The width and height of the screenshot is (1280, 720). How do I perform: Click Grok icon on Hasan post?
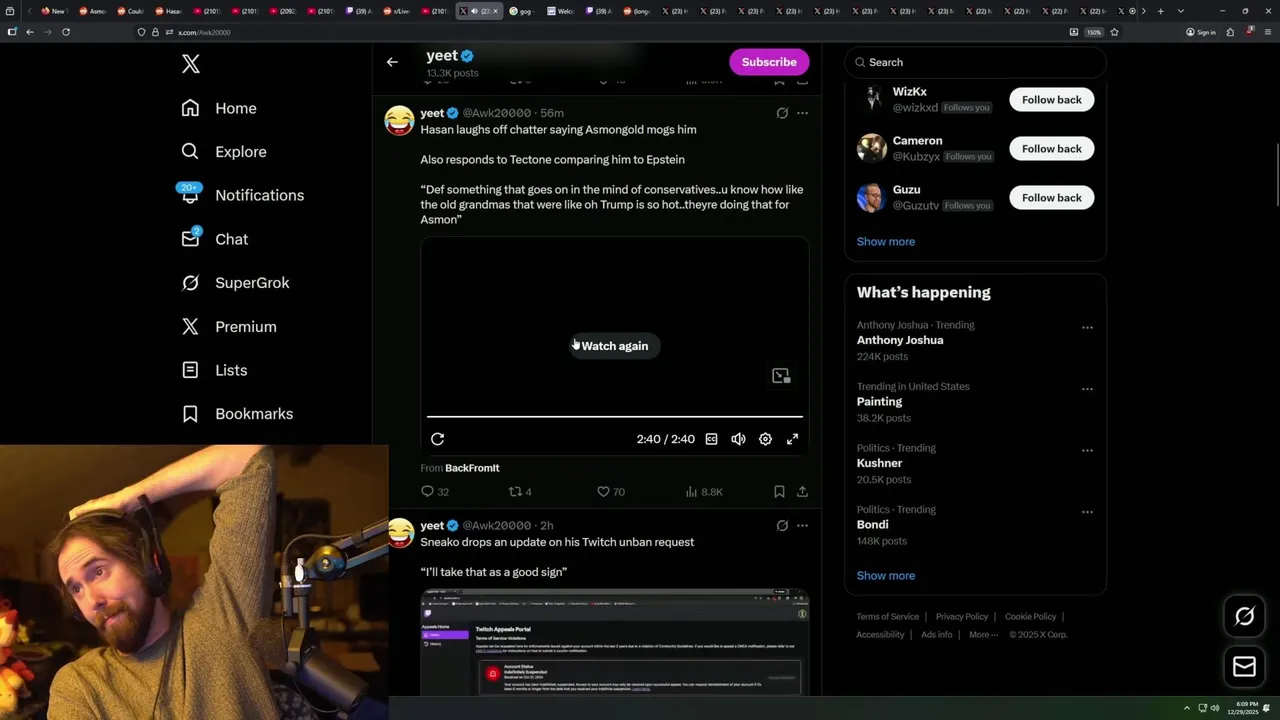point(782,113)
